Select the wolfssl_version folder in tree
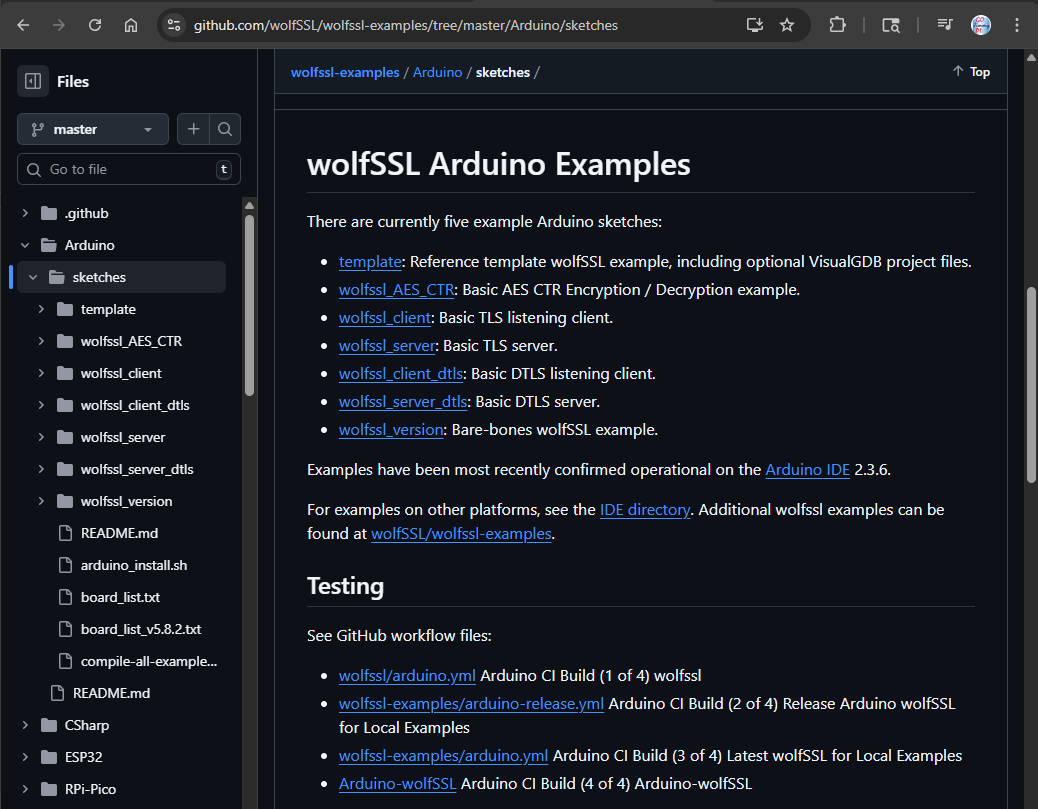 (126, 501)
